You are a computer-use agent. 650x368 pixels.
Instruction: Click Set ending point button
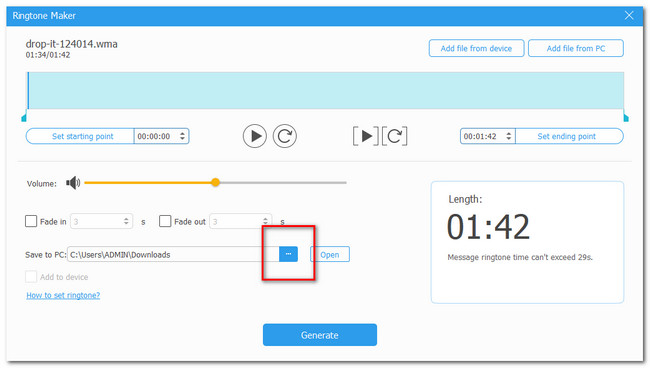[569, 136]
